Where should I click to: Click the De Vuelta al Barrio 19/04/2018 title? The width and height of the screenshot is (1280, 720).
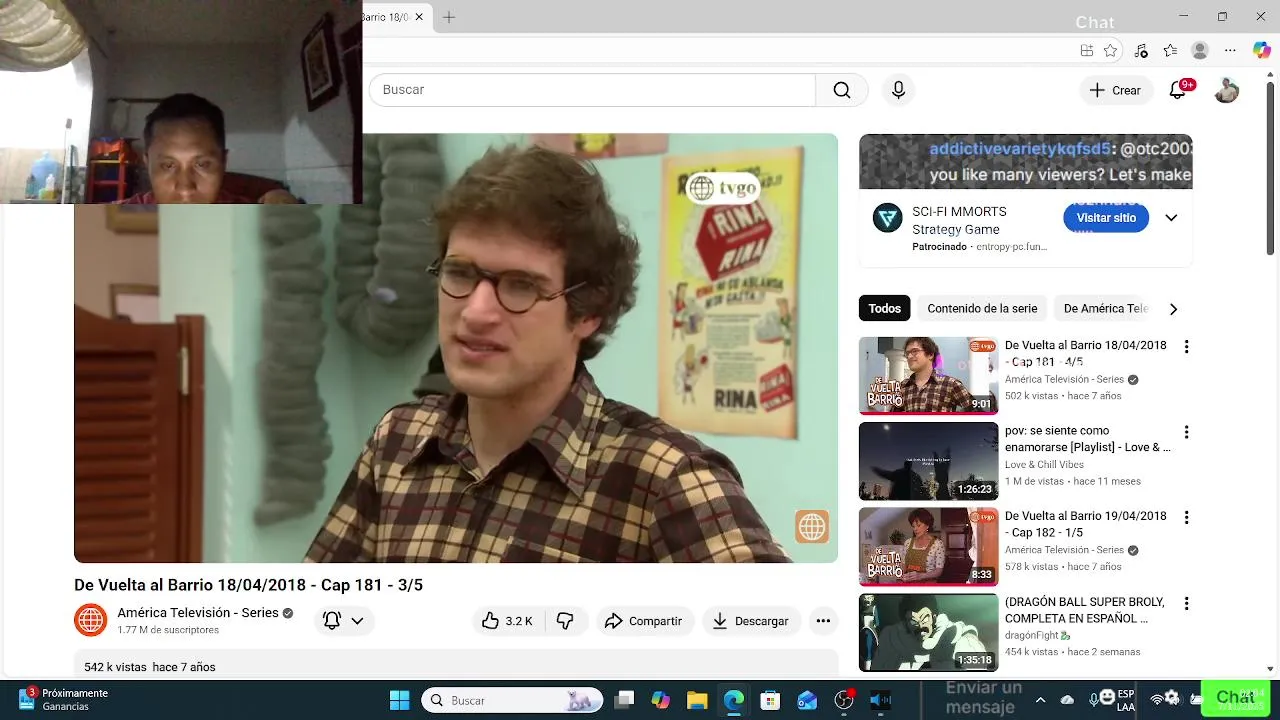click(x=1086, y=524)
